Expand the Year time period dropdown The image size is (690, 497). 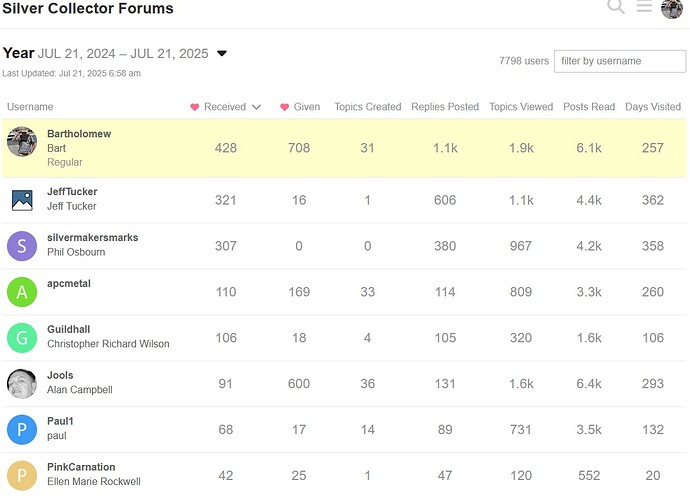222,54
